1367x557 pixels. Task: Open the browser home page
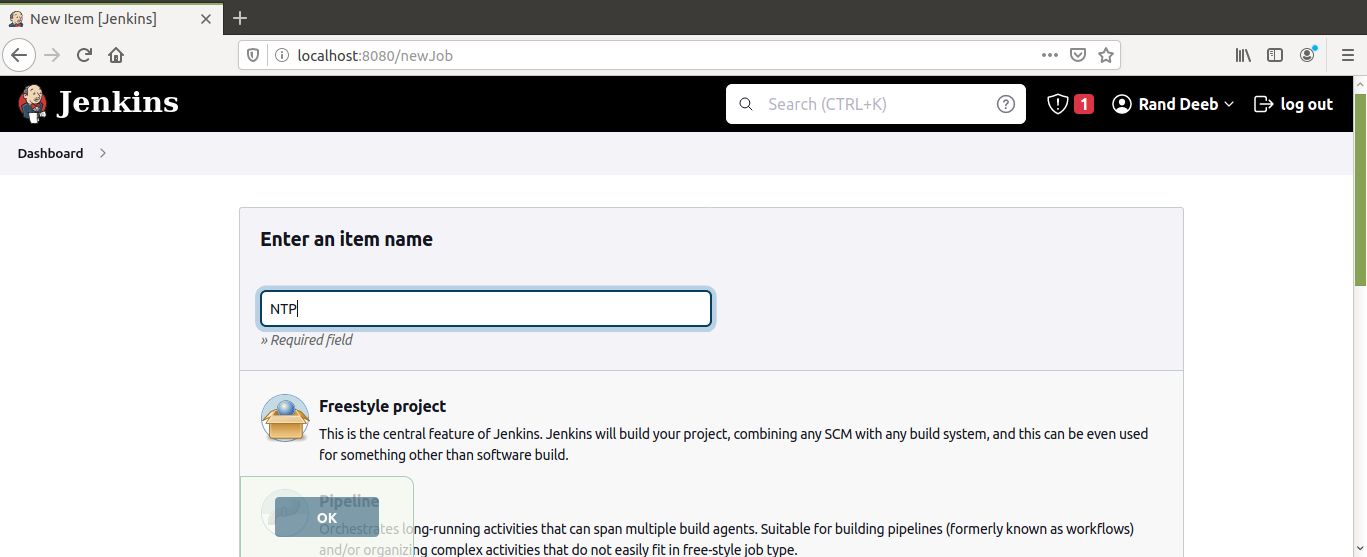116,55
